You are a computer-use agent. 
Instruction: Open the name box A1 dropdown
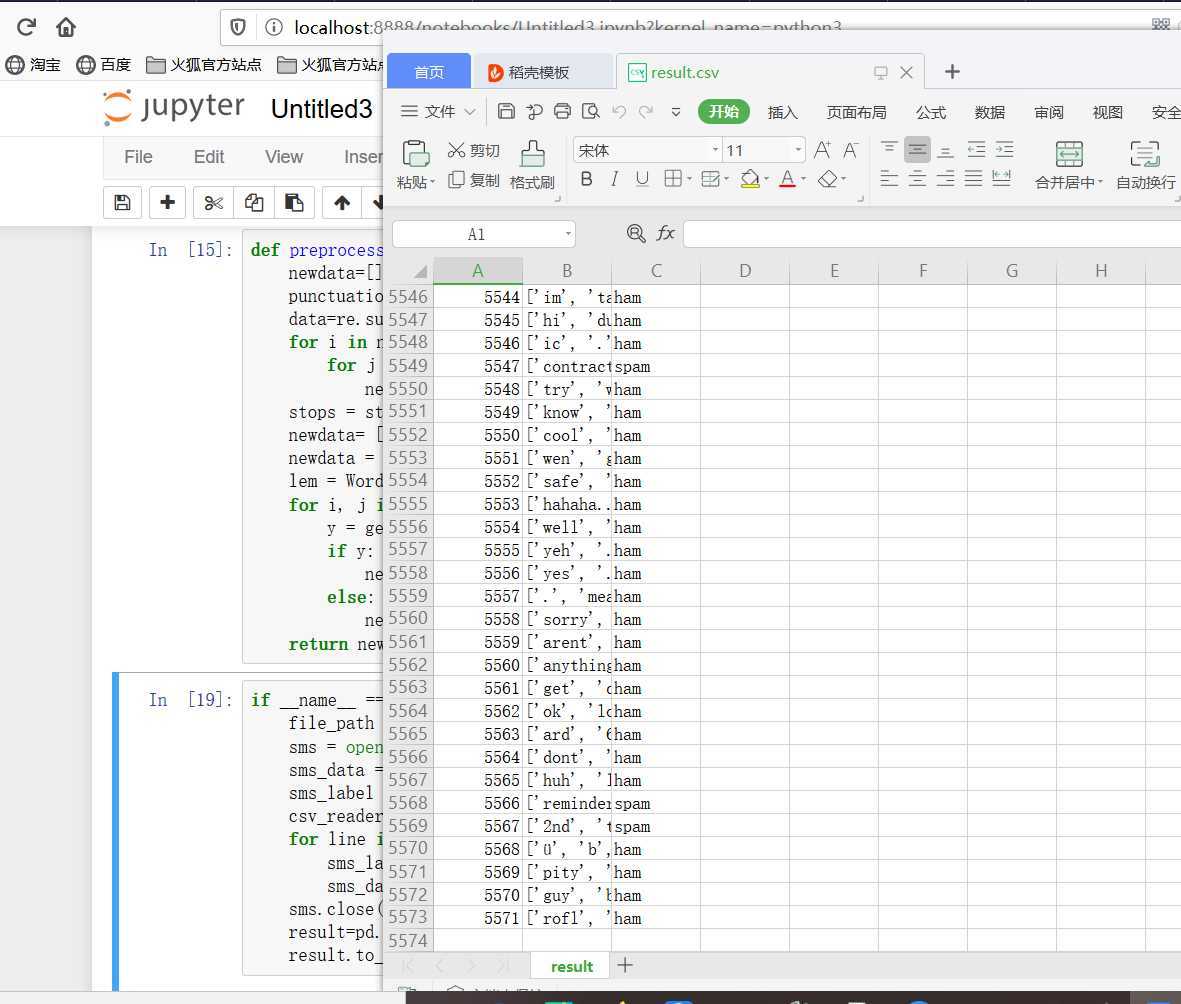(x=568, y=234)
